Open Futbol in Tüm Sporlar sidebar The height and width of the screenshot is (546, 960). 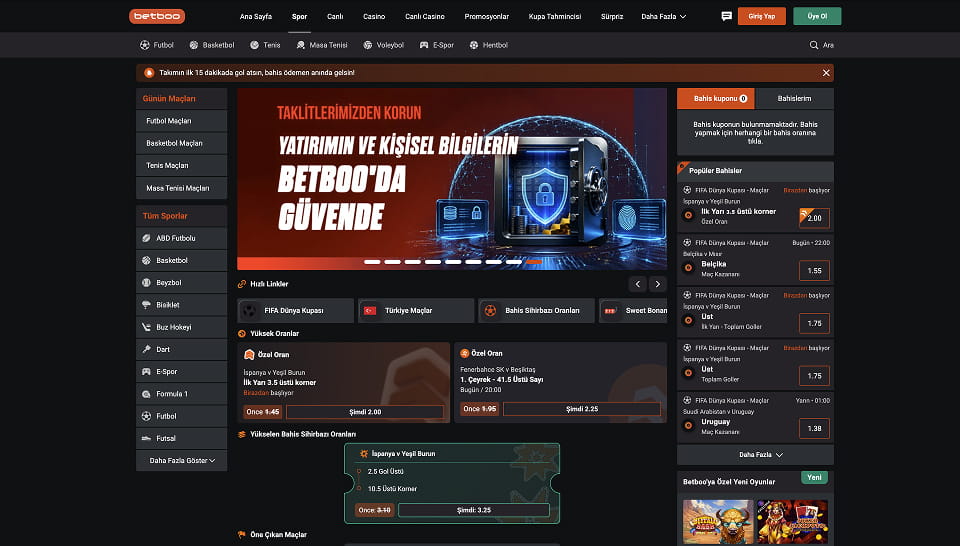(181, 416)
